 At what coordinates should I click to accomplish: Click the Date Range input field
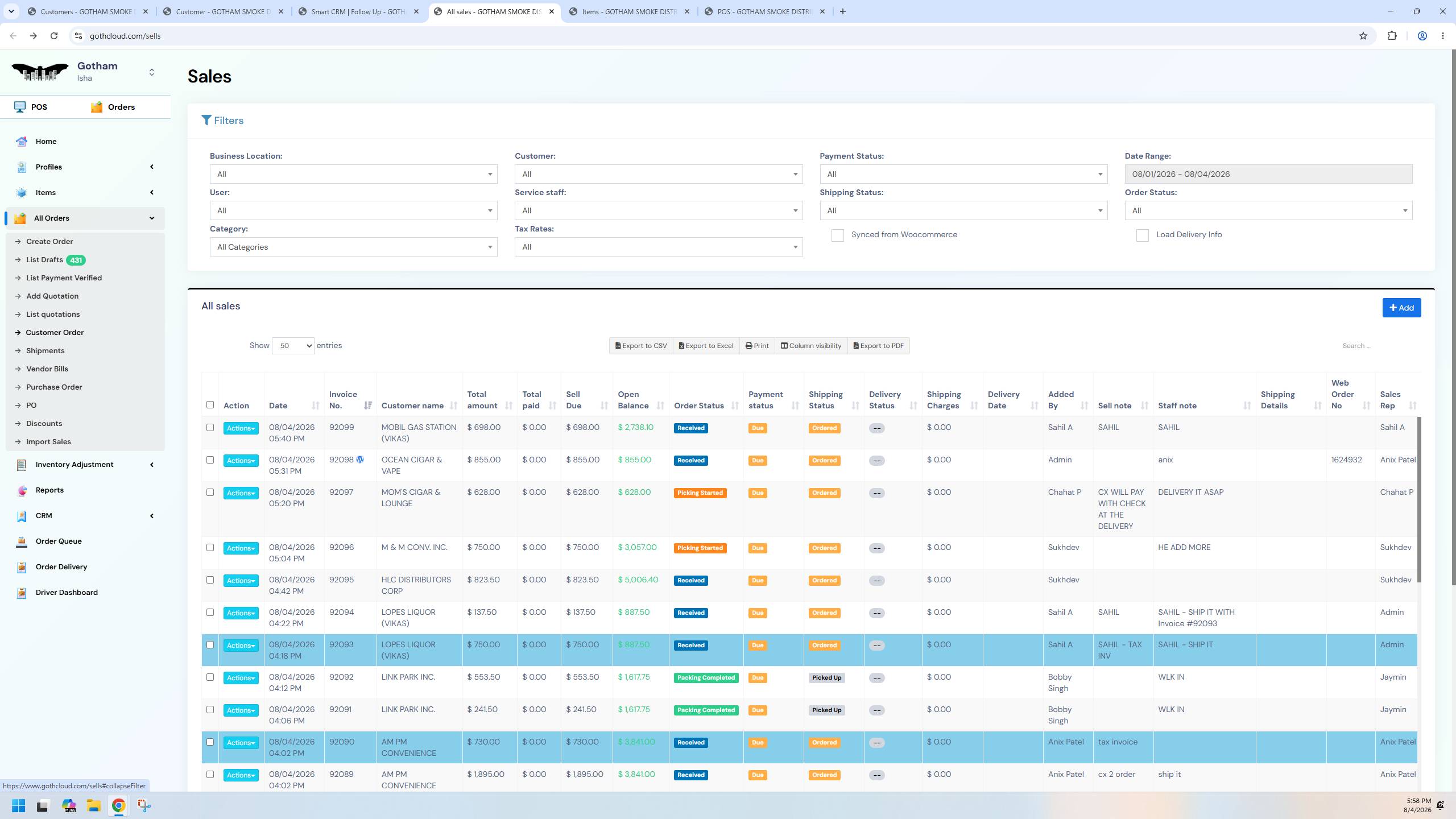pyautogui.click(x=1268, y=174)
